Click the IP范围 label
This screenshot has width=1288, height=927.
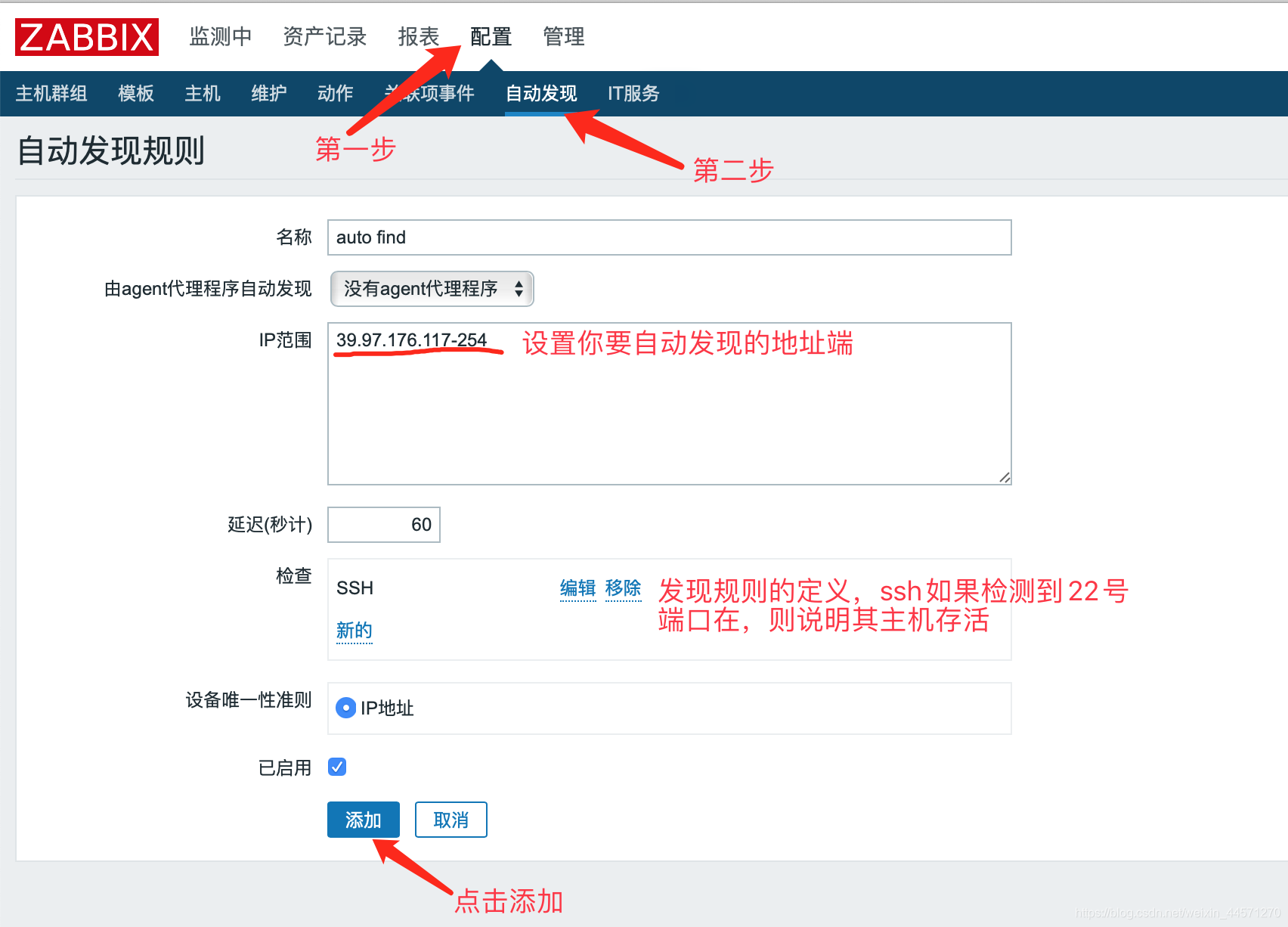(x=285, y=340)
